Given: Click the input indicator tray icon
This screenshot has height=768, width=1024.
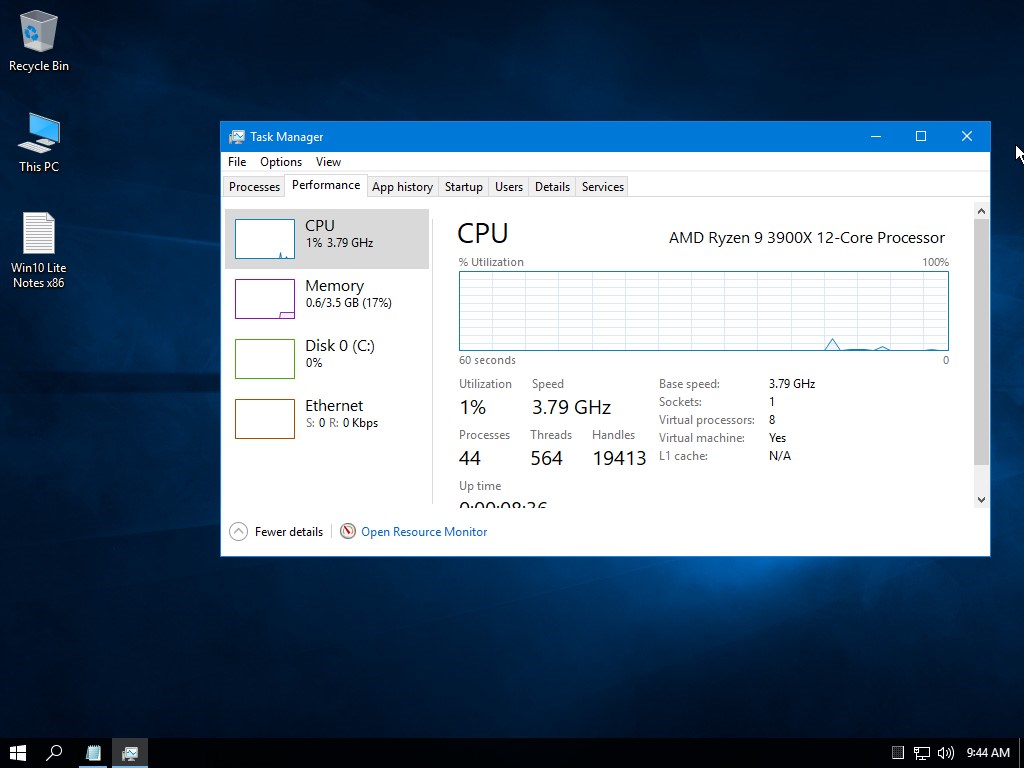Looking at the screenshot, I should (x=898, y=753).
